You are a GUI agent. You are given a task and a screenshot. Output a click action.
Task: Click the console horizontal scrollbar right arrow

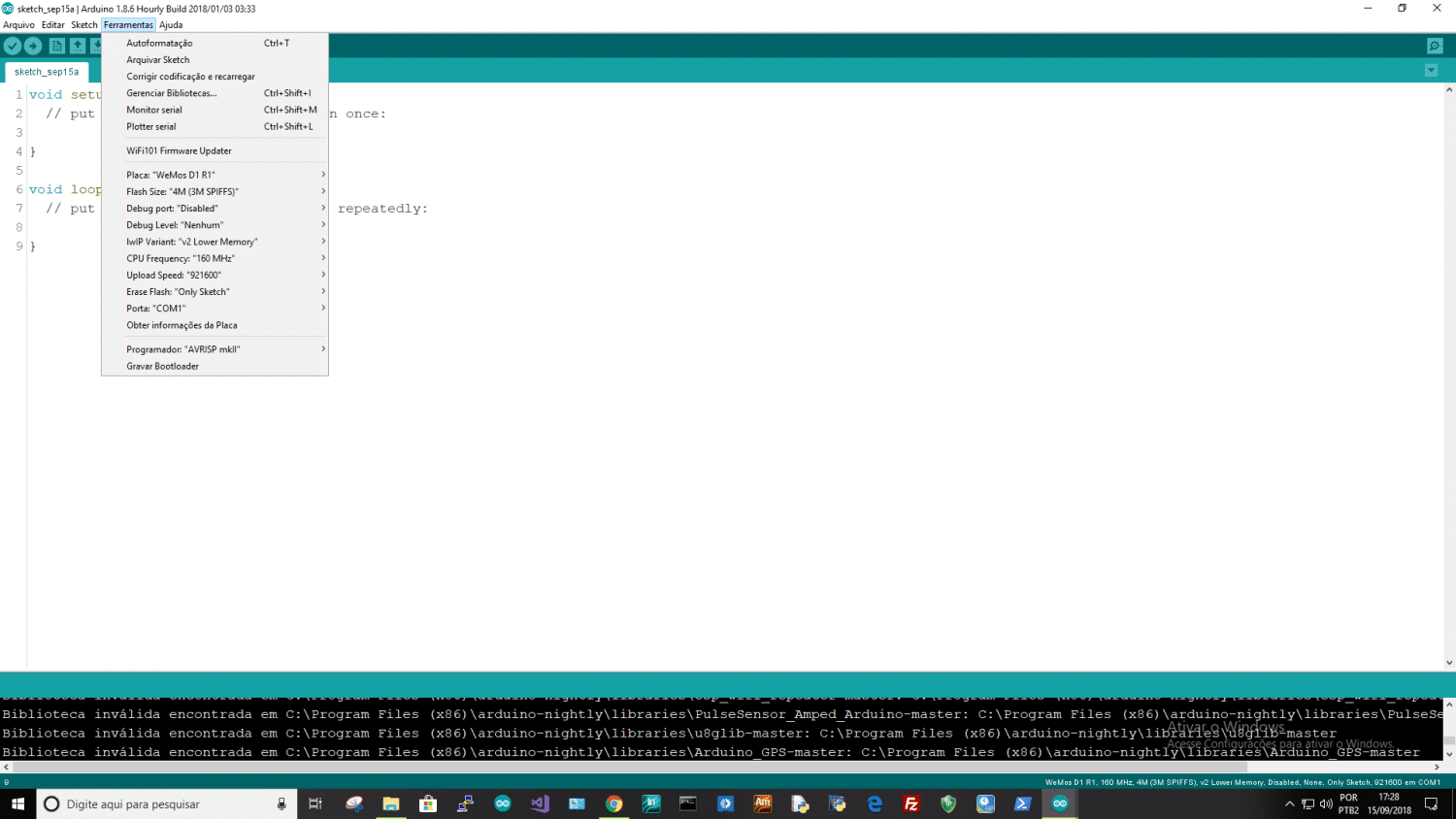pos(1437,768)
